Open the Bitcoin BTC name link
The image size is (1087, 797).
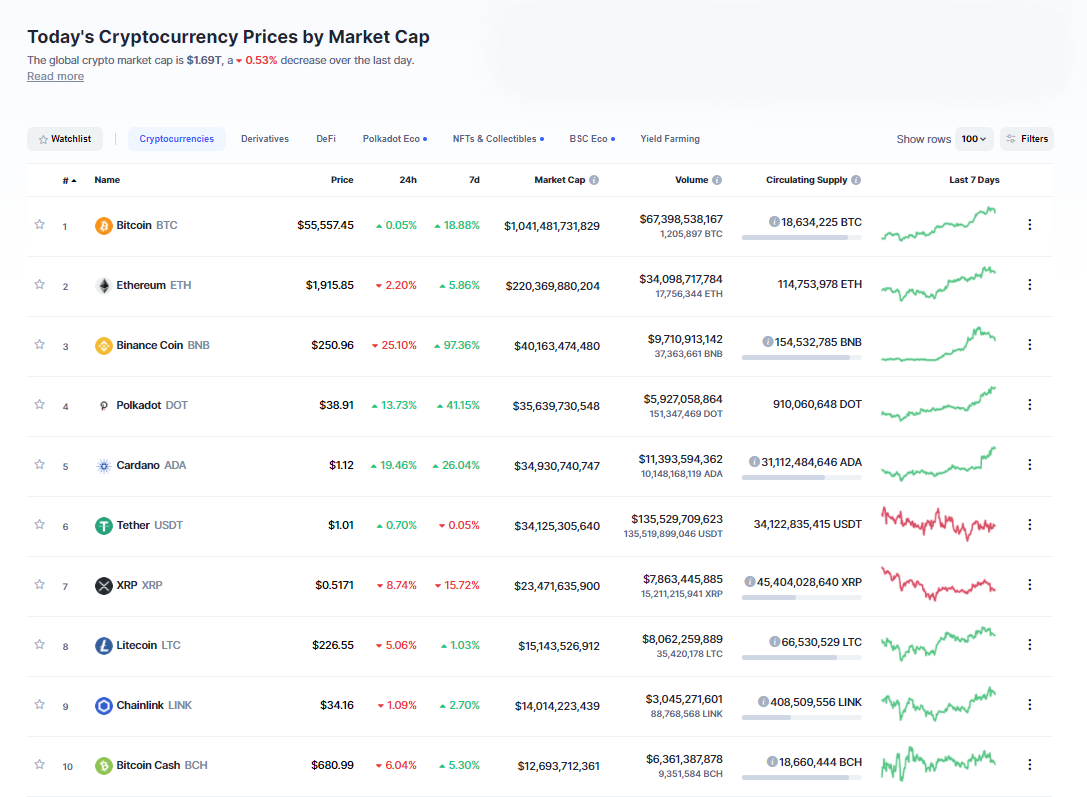(x=147, y=226)
